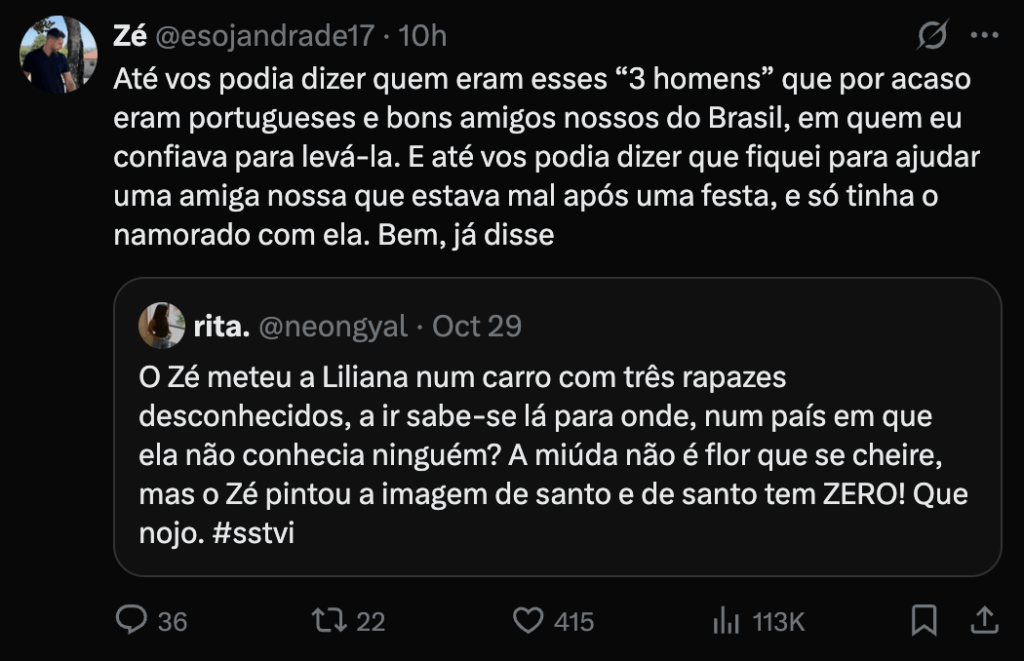
Task: Open the 10h timestamp permalink
Action: point(422,37)
